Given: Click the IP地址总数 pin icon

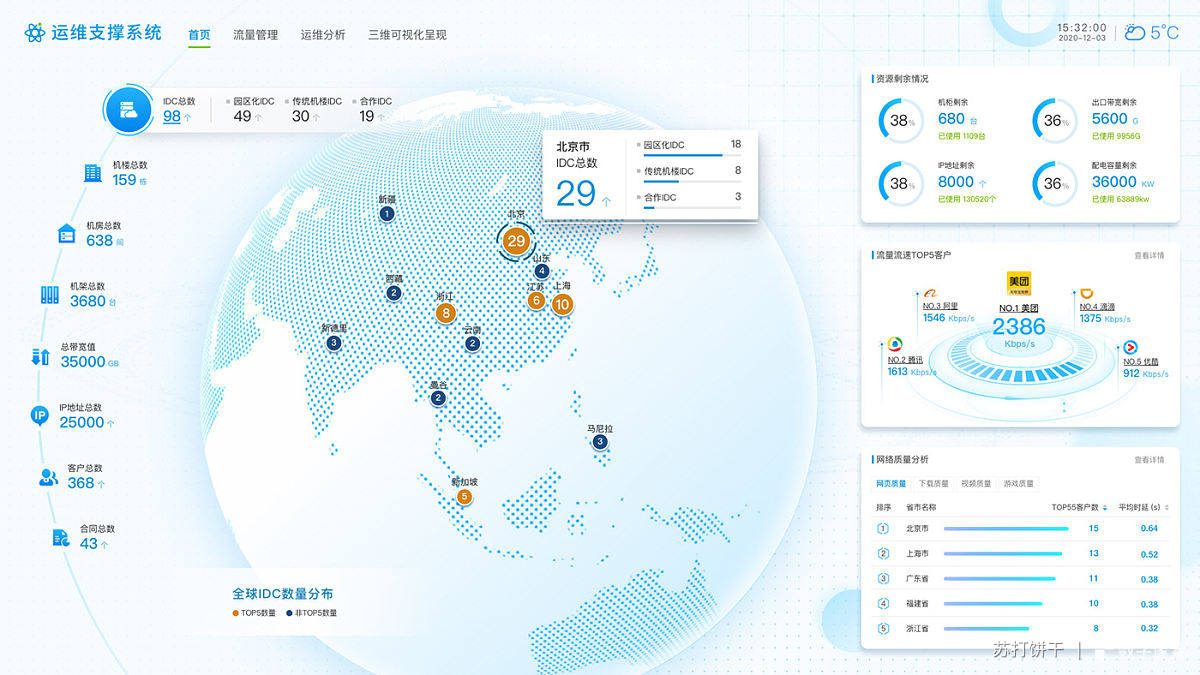Looking at the screenshot, I should [x=40, y=416].
